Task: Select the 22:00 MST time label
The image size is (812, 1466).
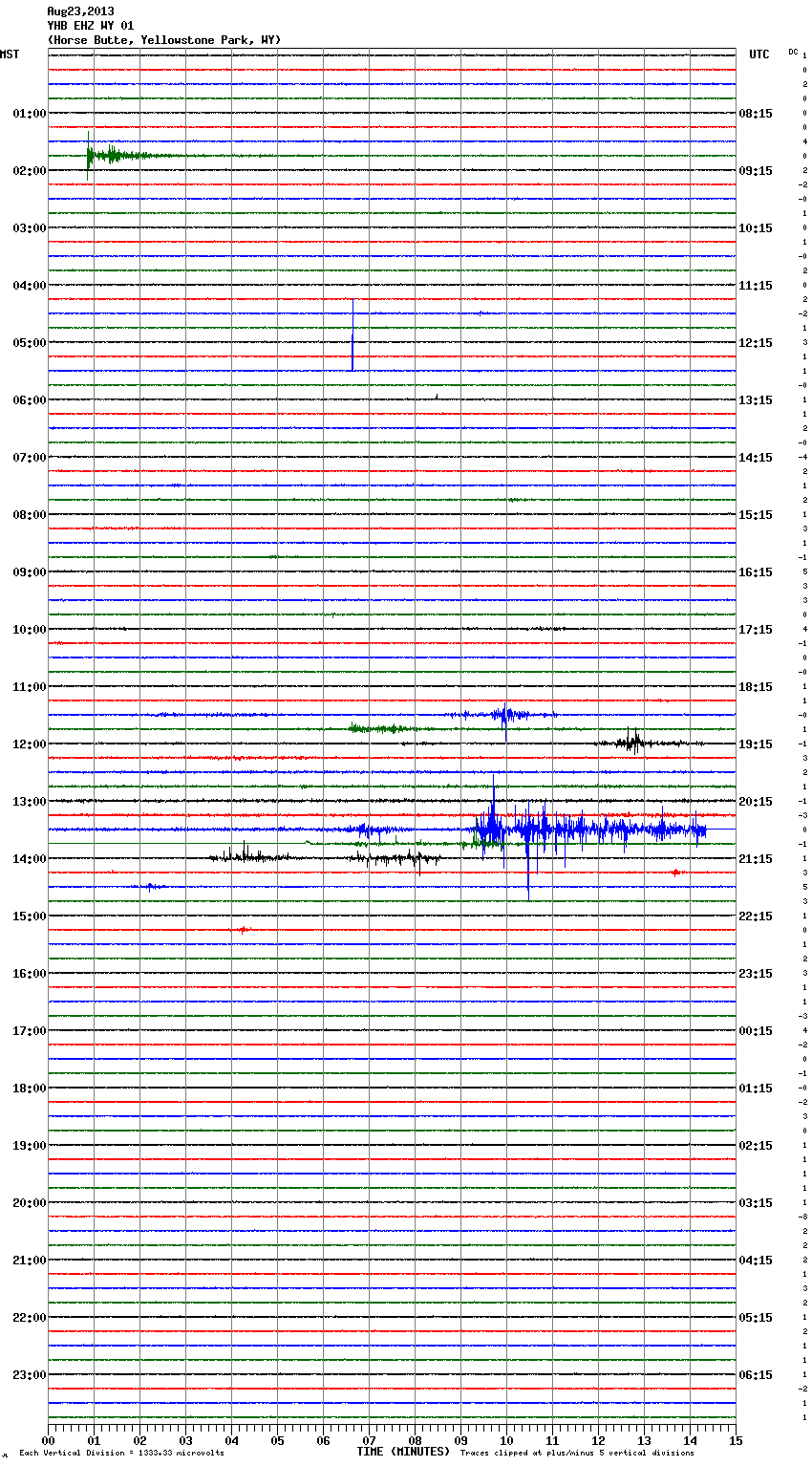Action: click(30, 1318)
